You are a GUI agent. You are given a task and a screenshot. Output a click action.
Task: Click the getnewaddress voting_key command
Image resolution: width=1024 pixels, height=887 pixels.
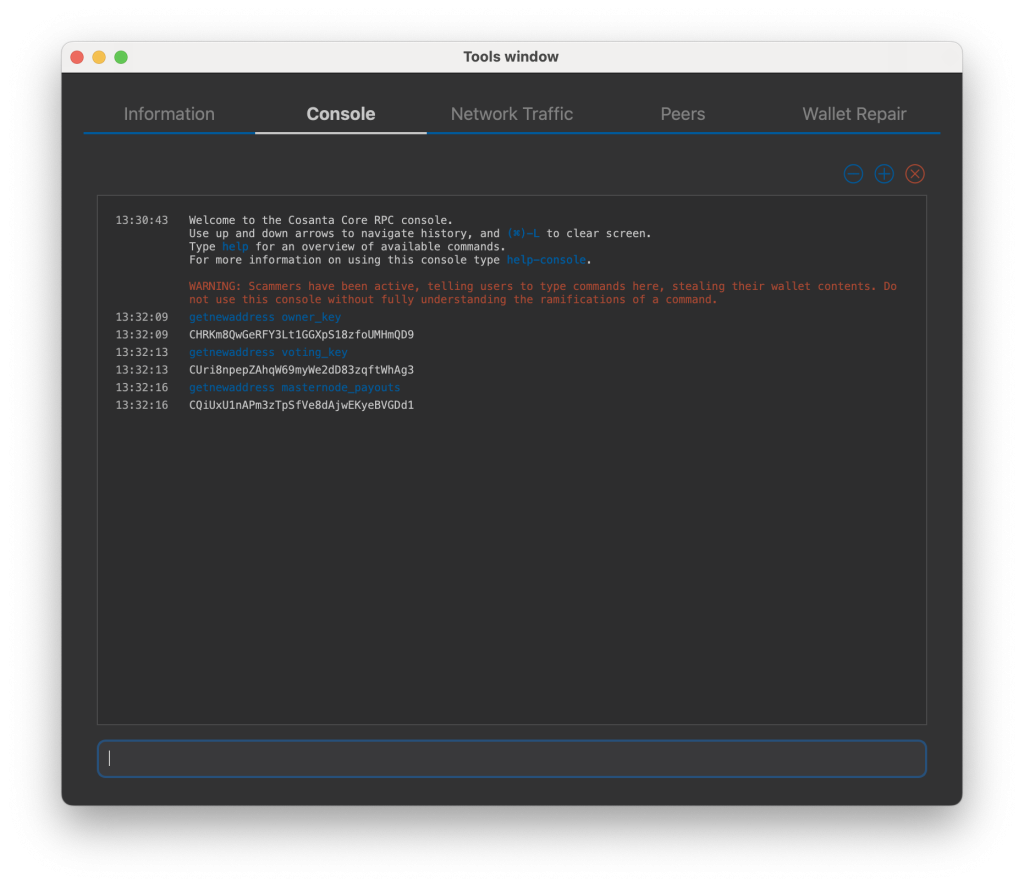click(x=268, y=352)
